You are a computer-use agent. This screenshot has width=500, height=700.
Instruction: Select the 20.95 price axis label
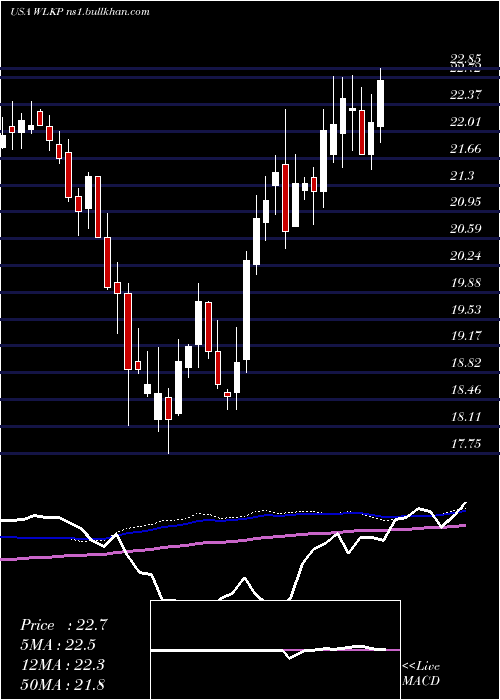pos(466,202)
